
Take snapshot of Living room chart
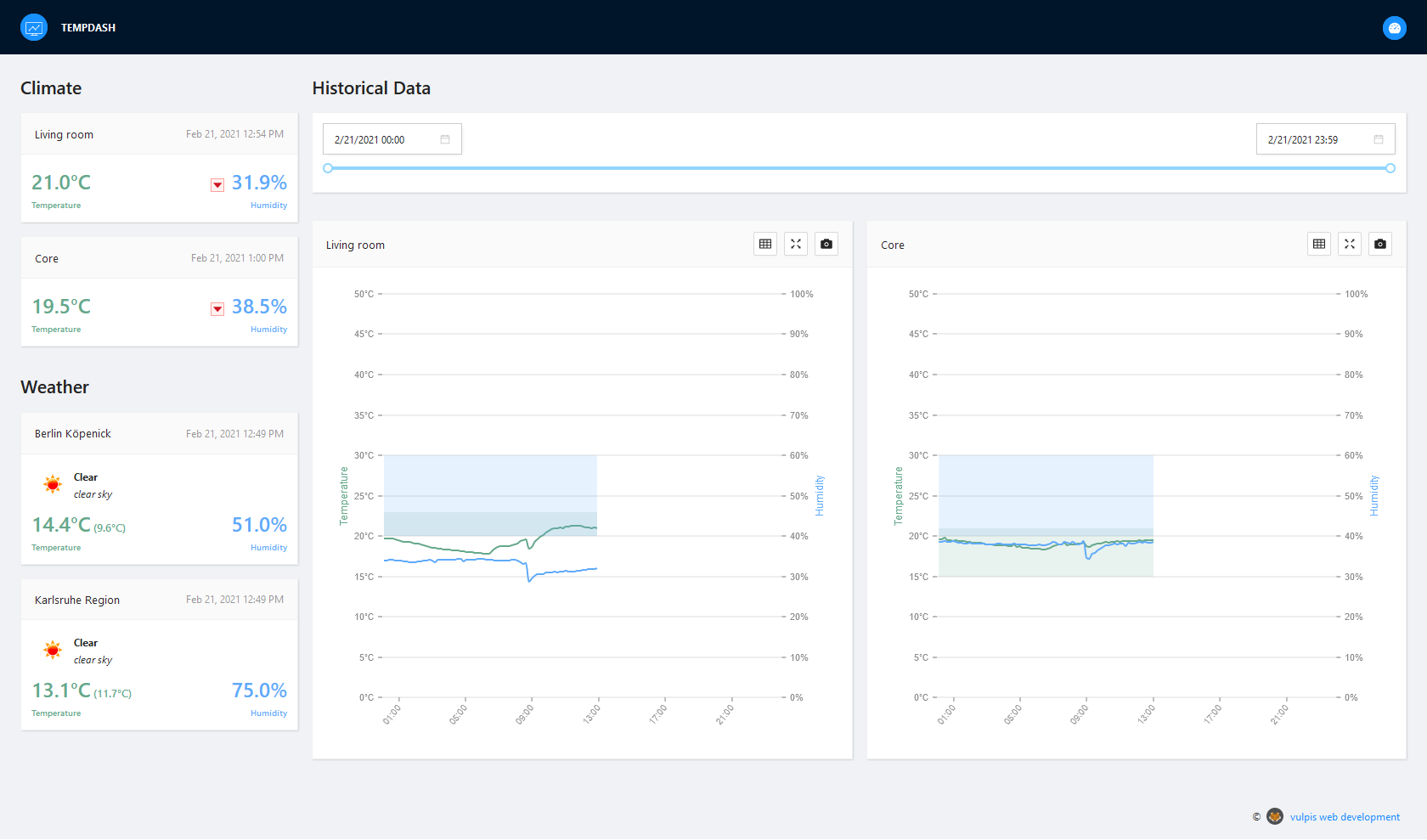826,244
